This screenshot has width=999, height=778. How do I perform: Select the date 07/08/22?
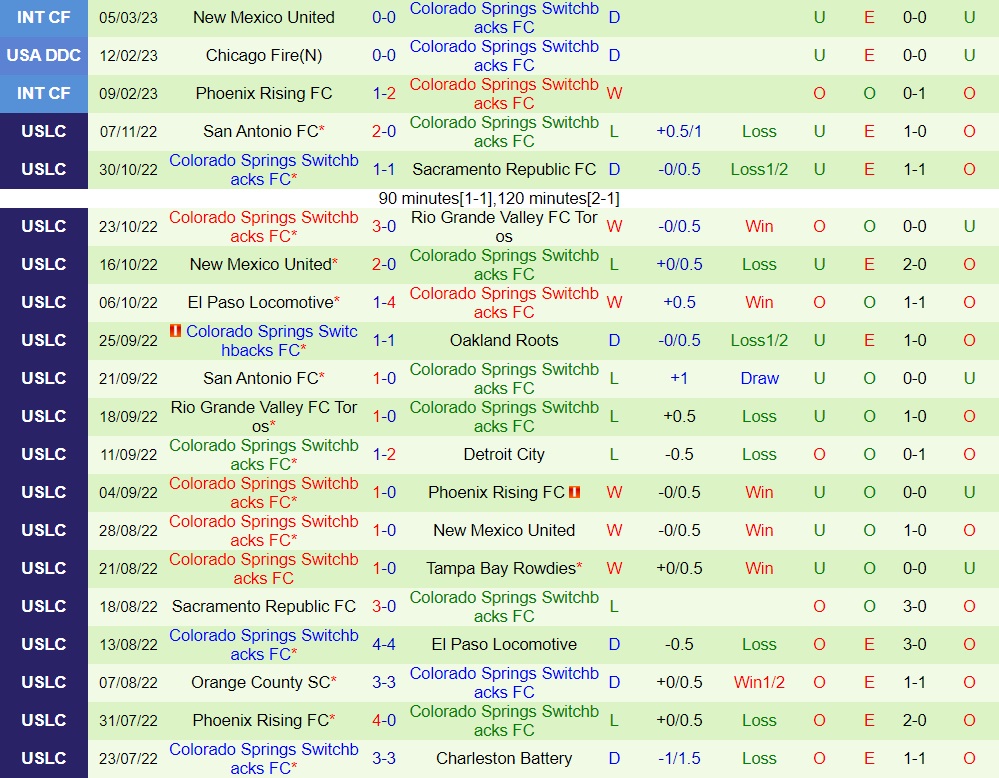click(128, 682)
